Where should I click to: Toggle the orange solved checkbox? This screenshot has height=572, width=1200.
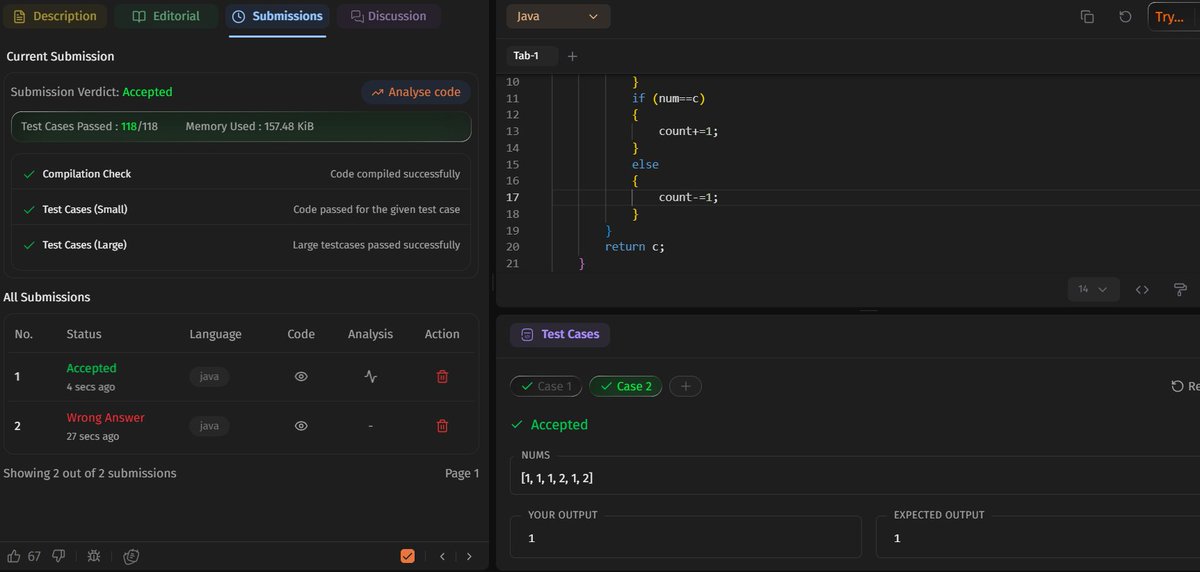coord(407,556)
